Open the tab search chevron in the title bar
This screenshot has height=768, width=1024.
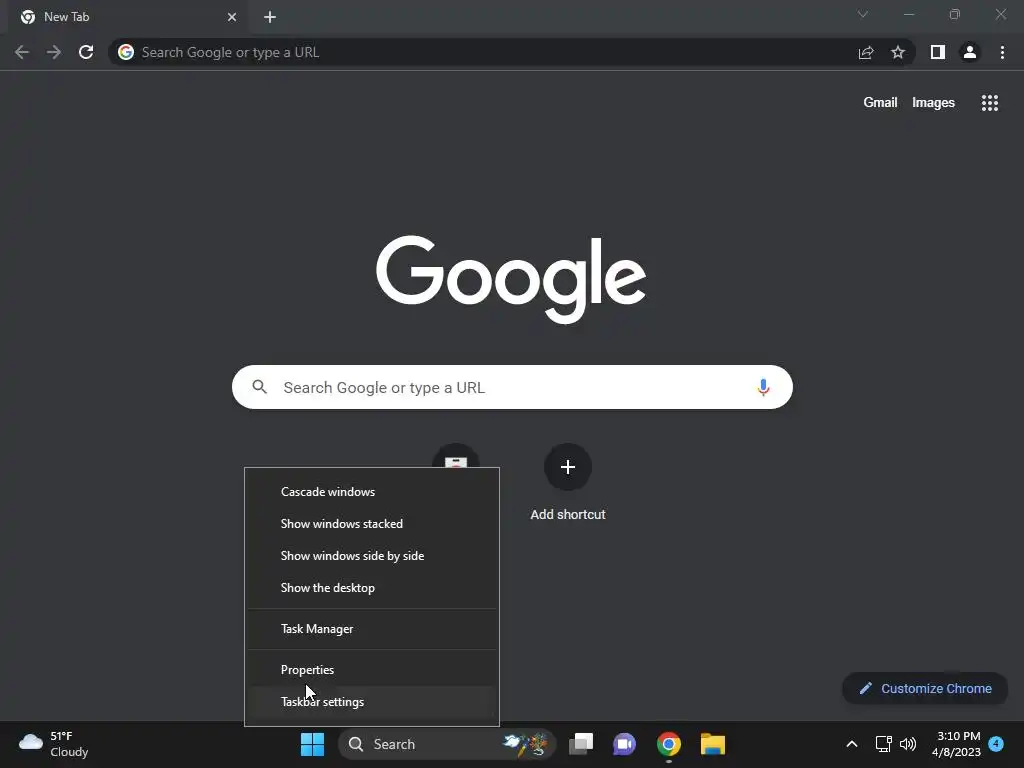[863, 14]
